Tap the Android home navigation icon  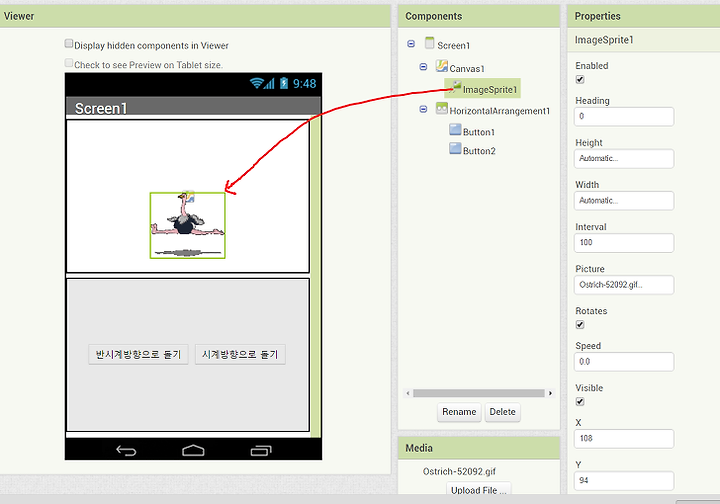click(x=193, y=450)
